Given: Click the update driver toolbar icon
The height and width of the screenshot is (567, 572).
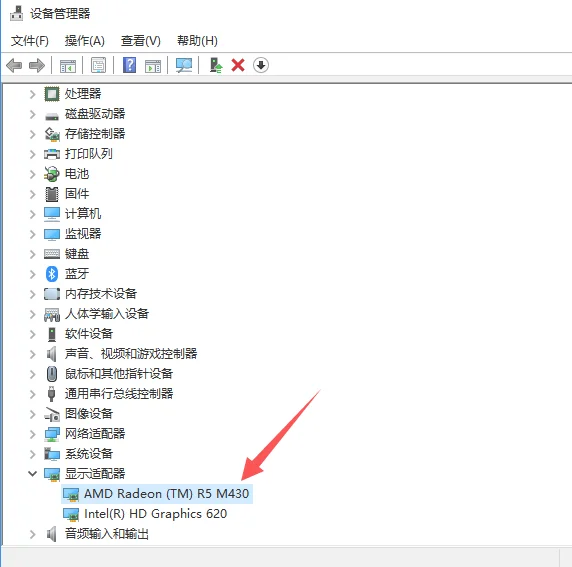Looking at the screenshot, I should [216, 66].
